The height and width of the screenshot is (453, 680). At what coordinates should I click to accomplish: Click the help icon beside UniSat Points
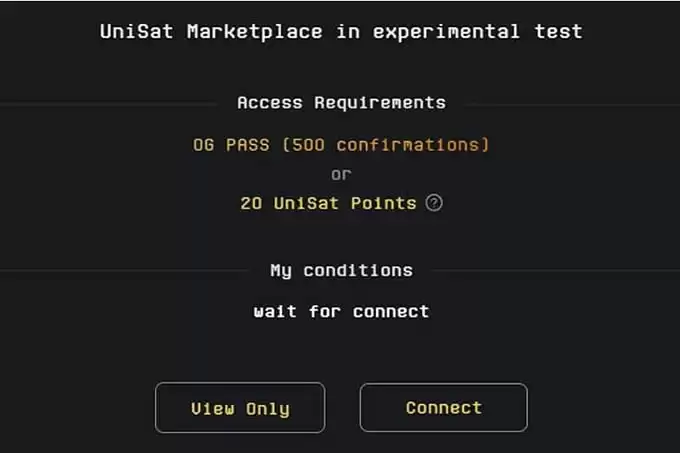click(434, 203)
